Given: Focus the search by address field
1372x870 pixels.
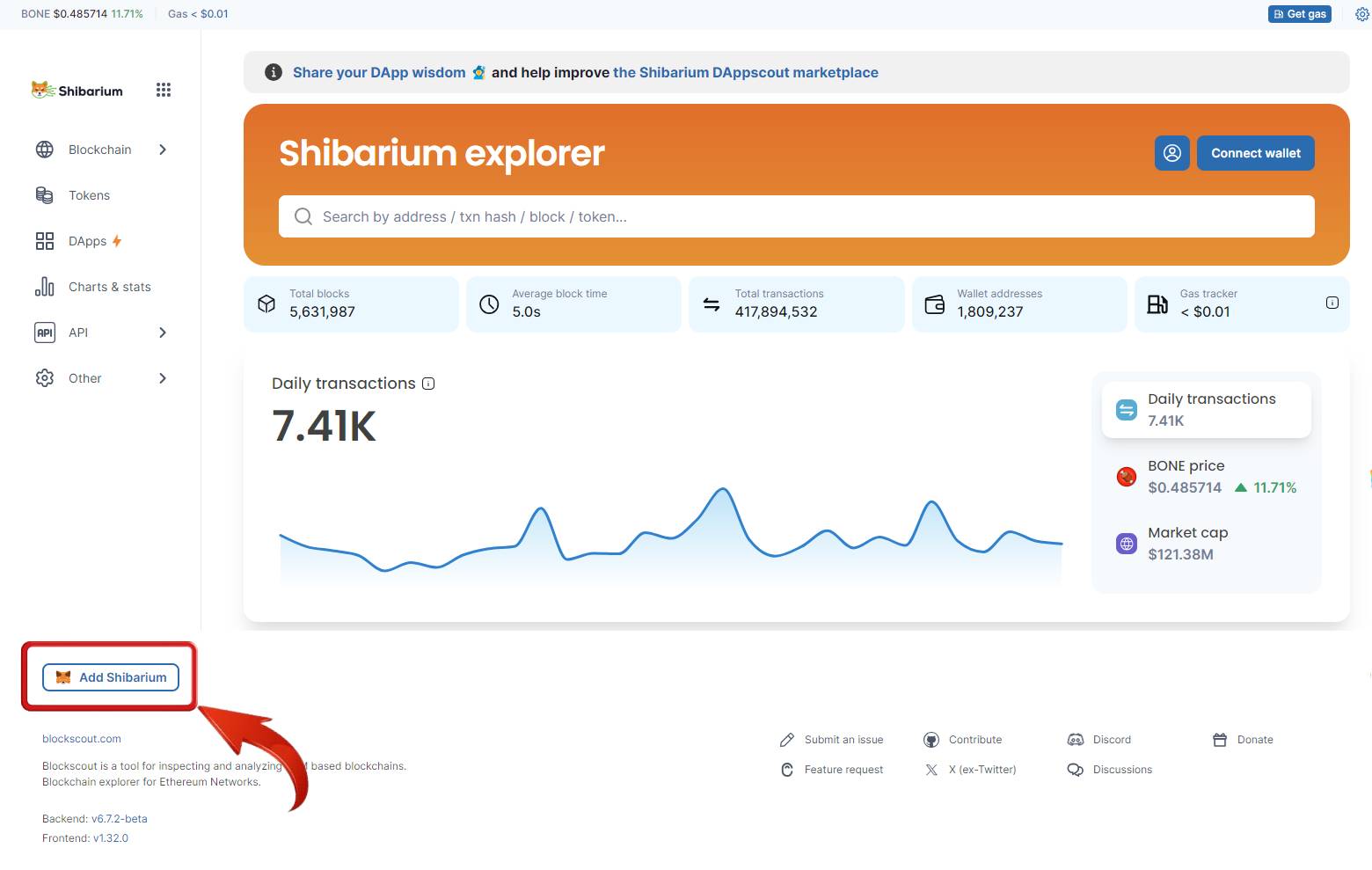Looking at the screenshot, I should [x=797, y=216].
